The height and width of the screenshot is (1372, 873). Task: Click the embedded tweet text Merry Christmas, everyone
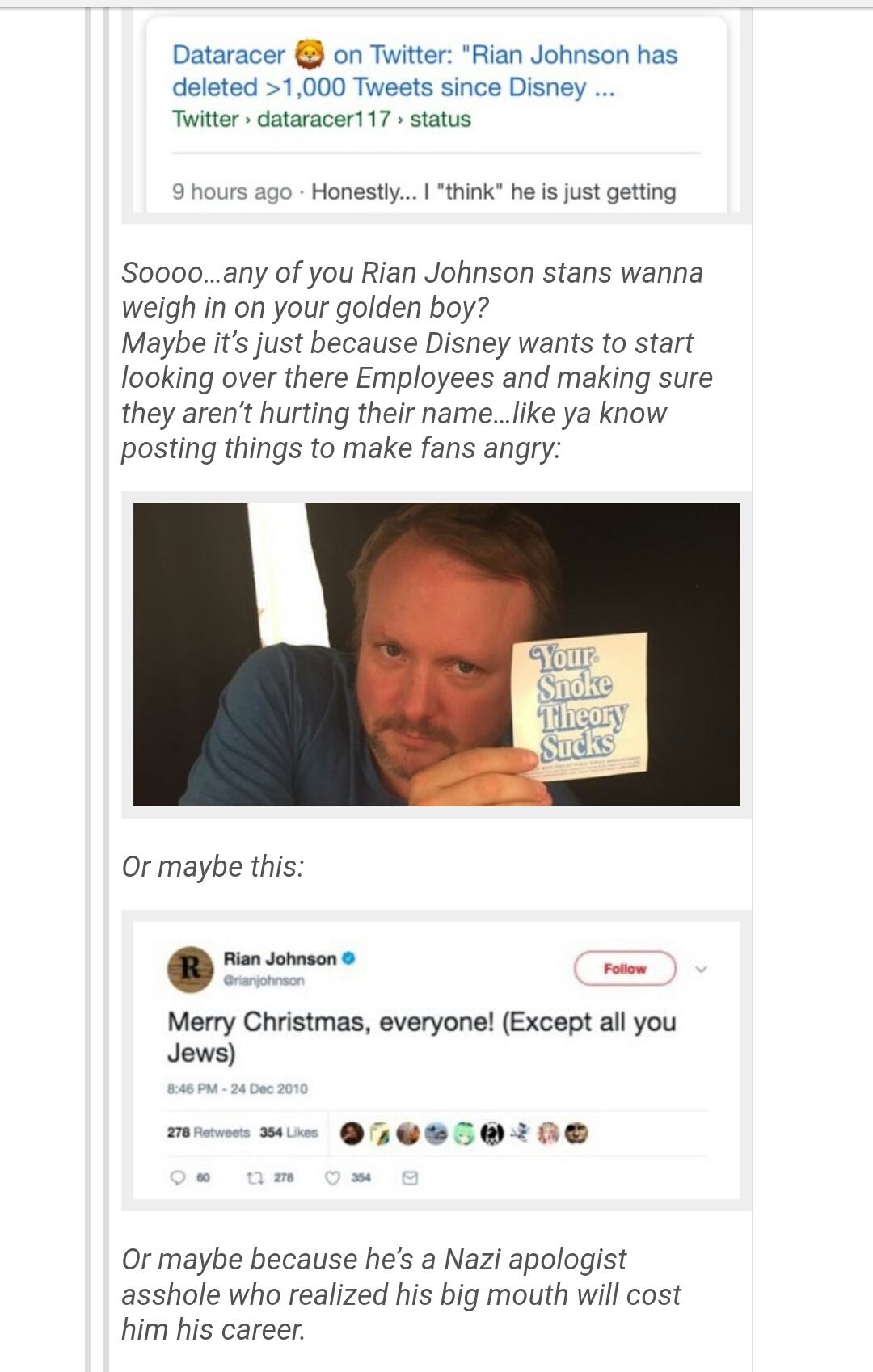(x=421, y=1037)
